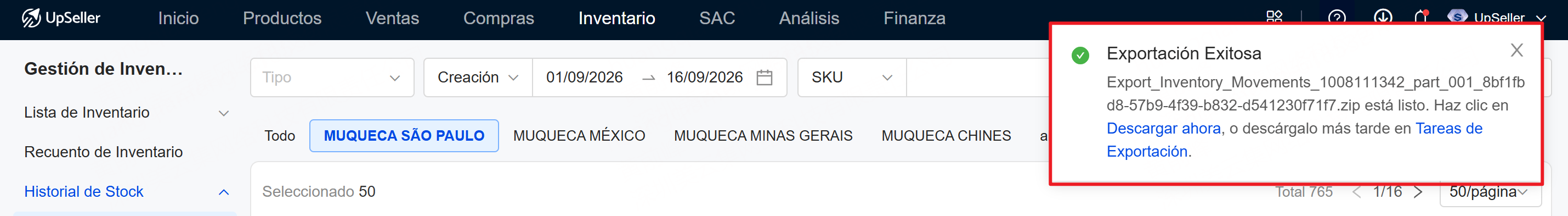The height and width of the screenshot is (216, 1568).
Task: Open the SKU search type dropdown
Action: coord(852,77)
